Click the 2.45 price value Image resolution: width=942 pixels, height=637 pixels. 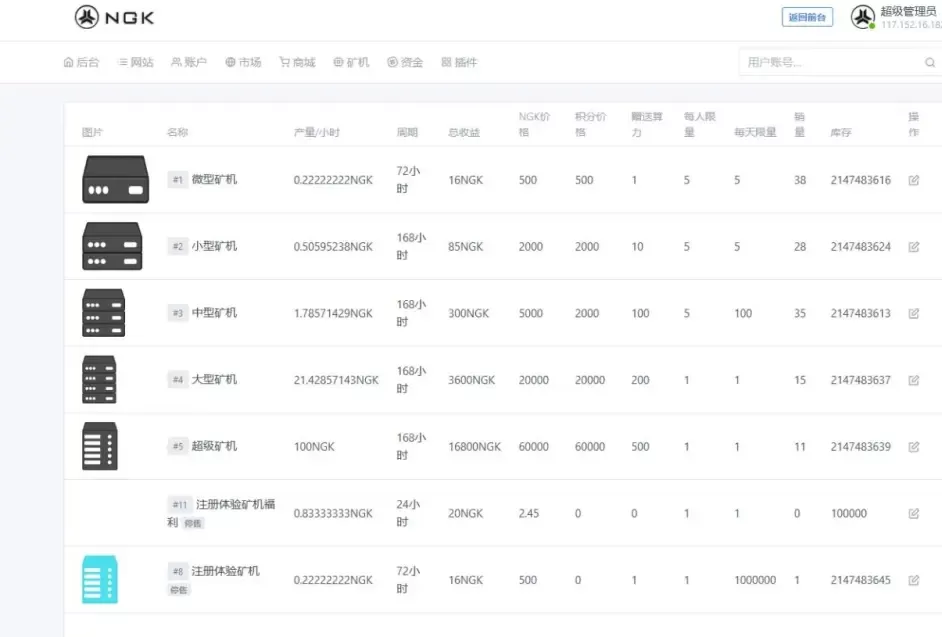(529, 513)
